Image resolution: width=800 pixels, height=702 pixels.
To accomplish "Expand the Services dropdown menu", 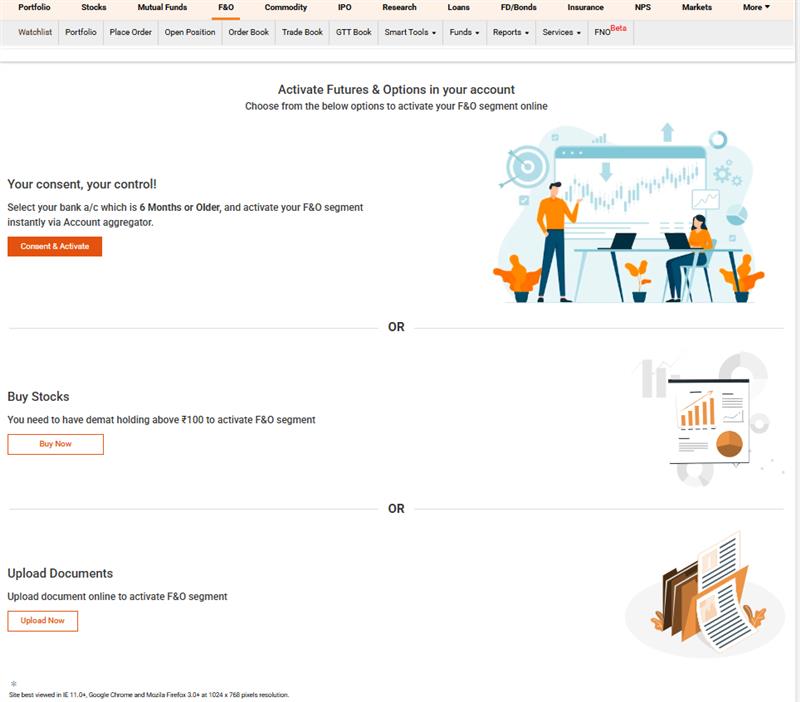I will tap(561, 32).
